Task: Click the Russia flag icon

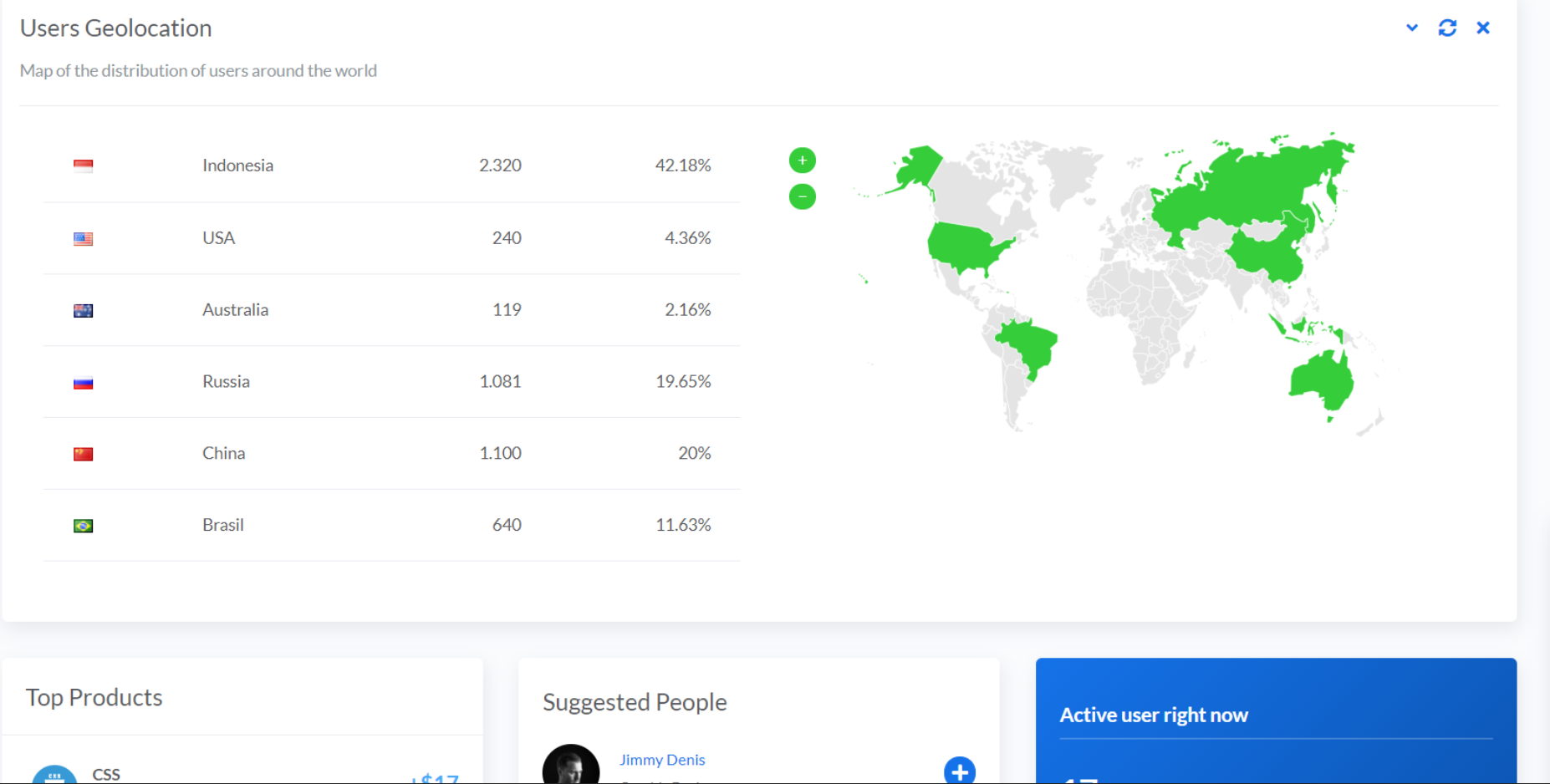Action: tap(83, 382)
